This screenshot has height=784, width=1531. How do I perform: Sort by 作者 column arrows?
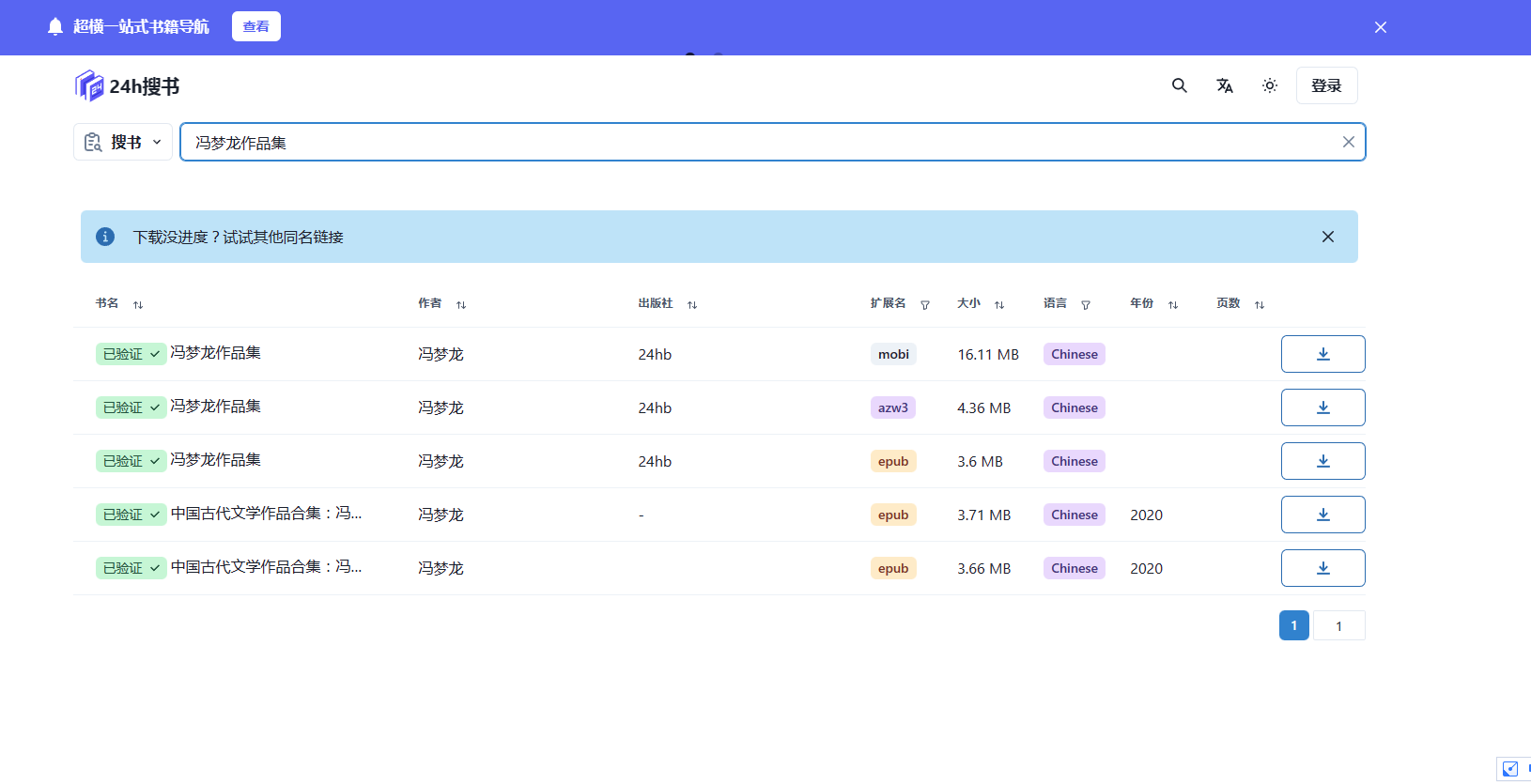pos(461,304)
